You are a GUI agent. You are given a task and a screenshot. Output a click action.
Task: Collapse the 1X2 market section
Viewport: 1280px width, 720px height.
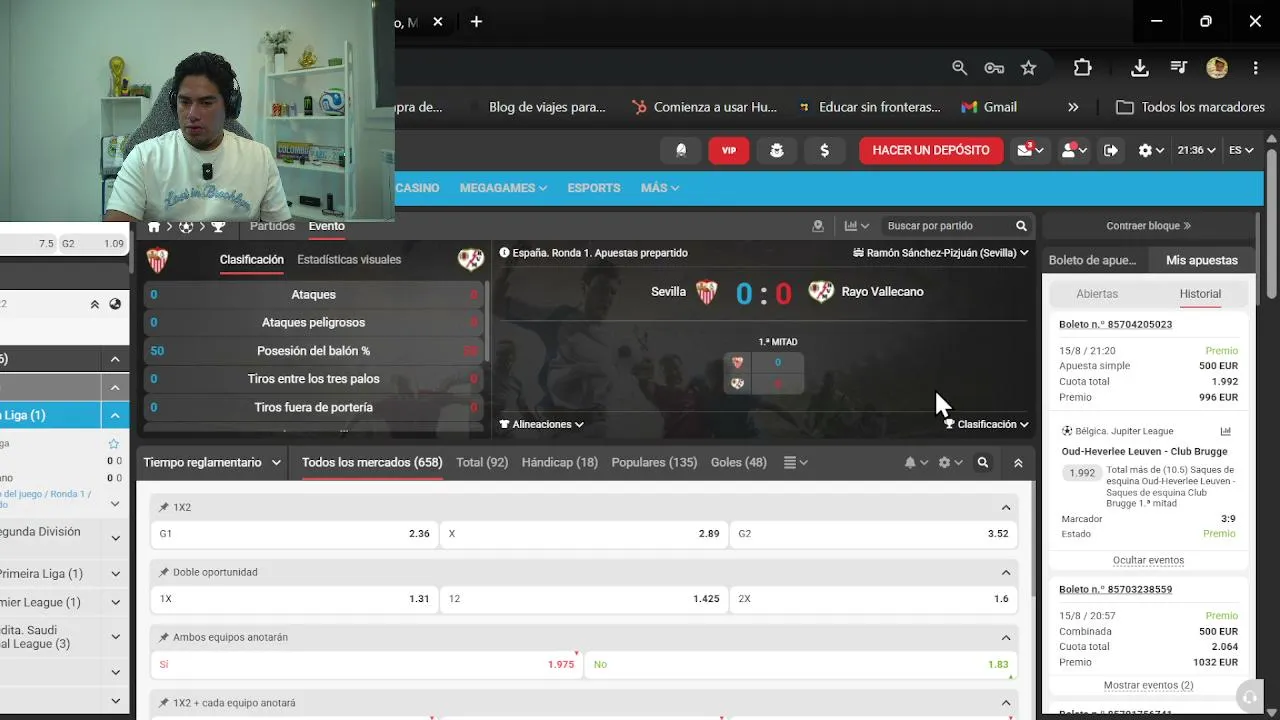tap(1006, 508)
